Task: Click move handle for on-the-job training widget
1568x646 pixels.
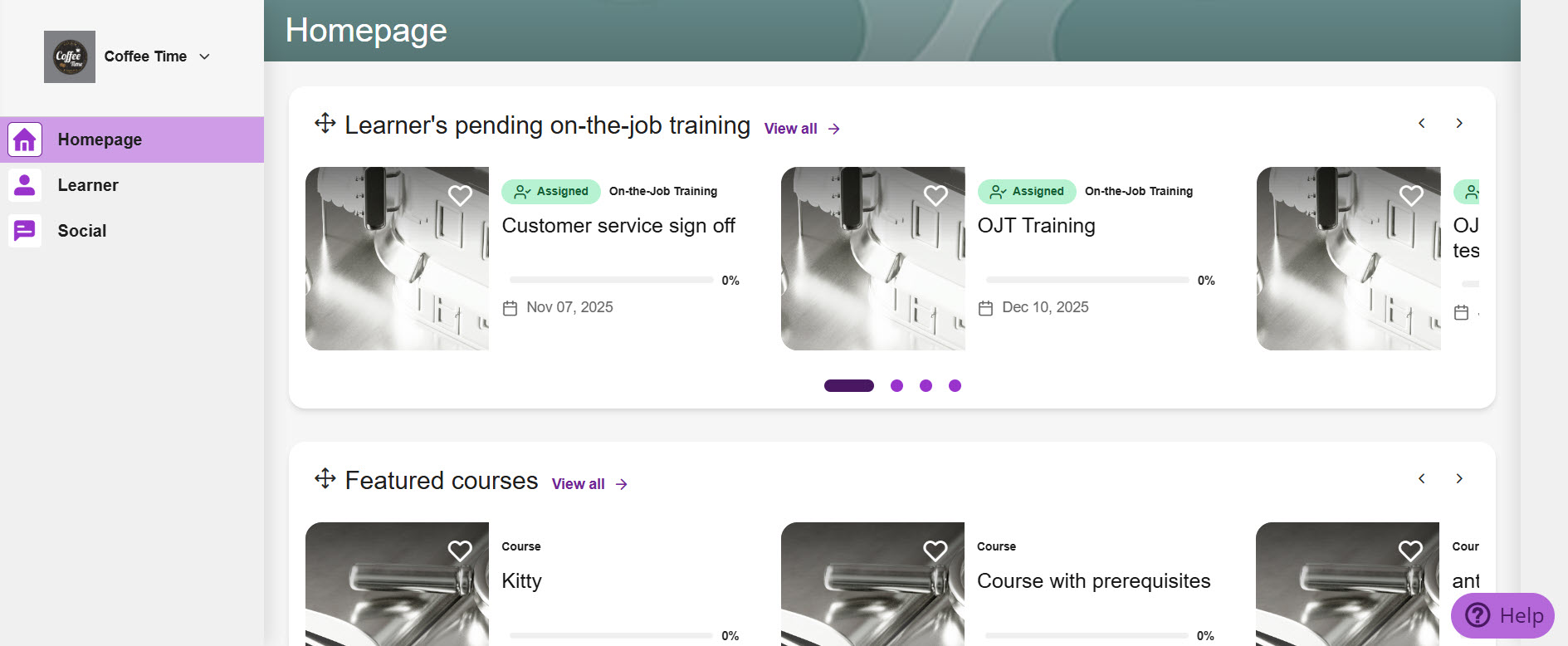Action: 325,124
